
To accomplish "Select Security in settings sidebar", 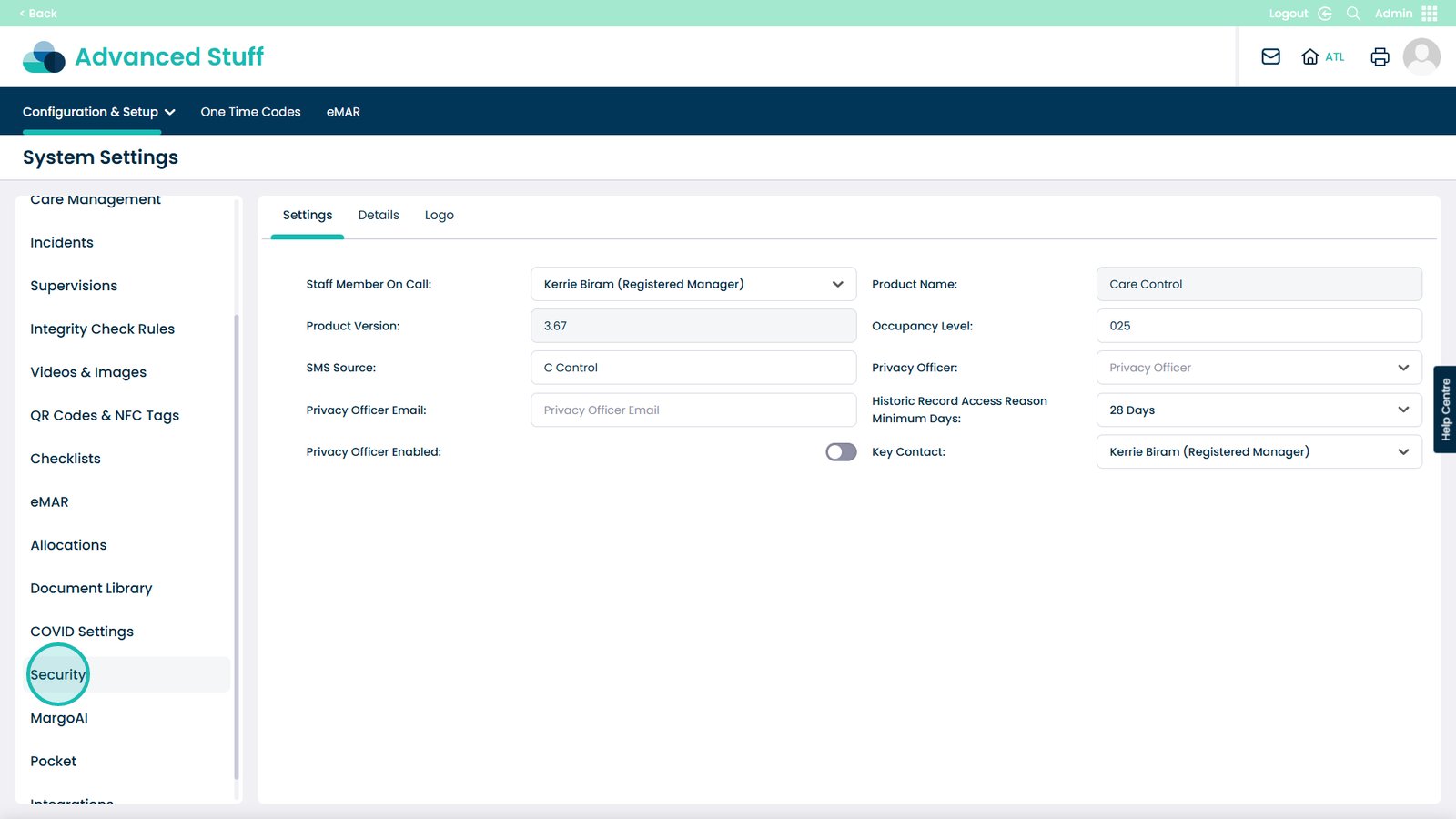I will click(x=58, y=674).
